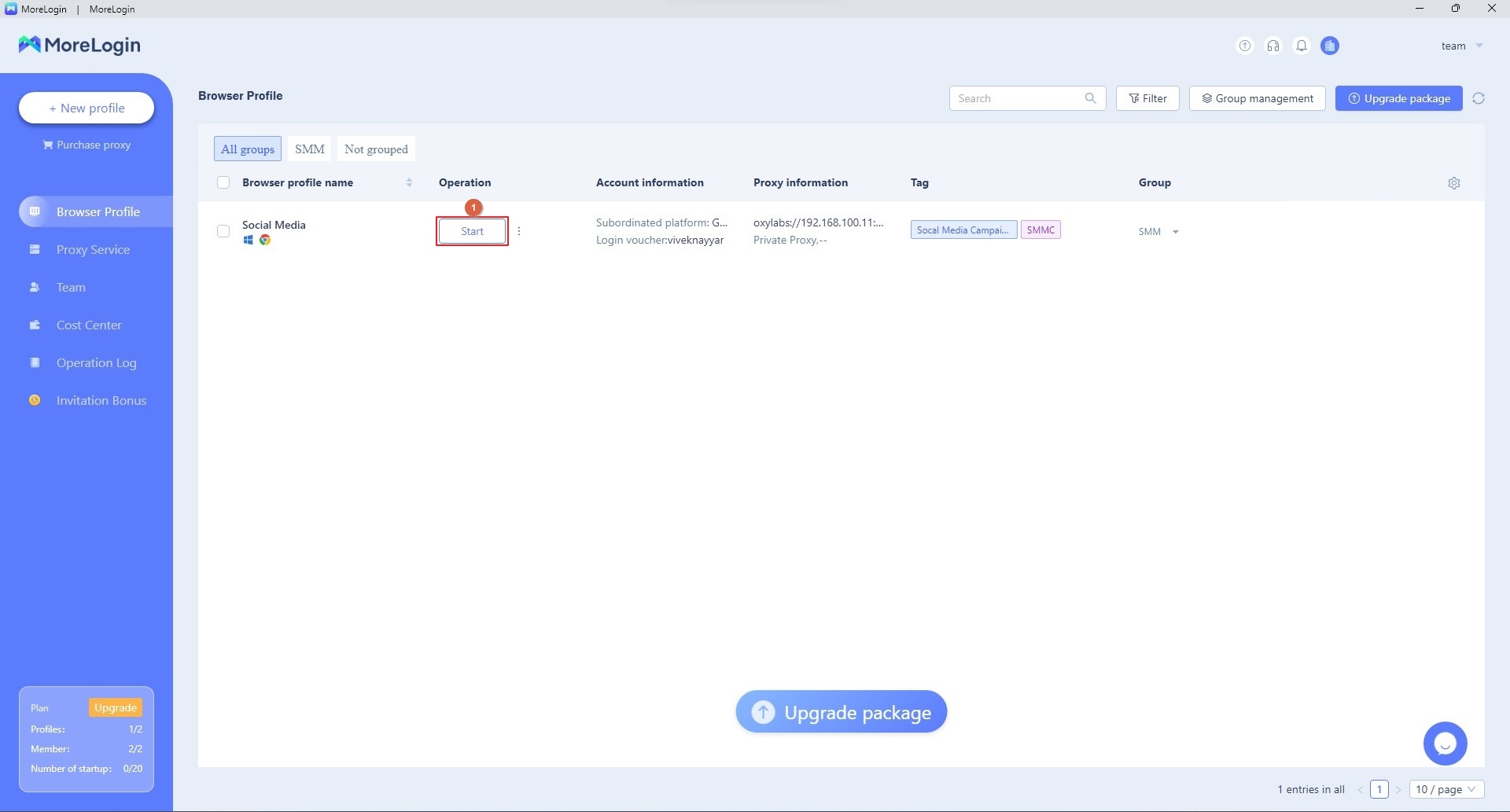
Task: Refresh the browser profile list
Action: 1479,98
